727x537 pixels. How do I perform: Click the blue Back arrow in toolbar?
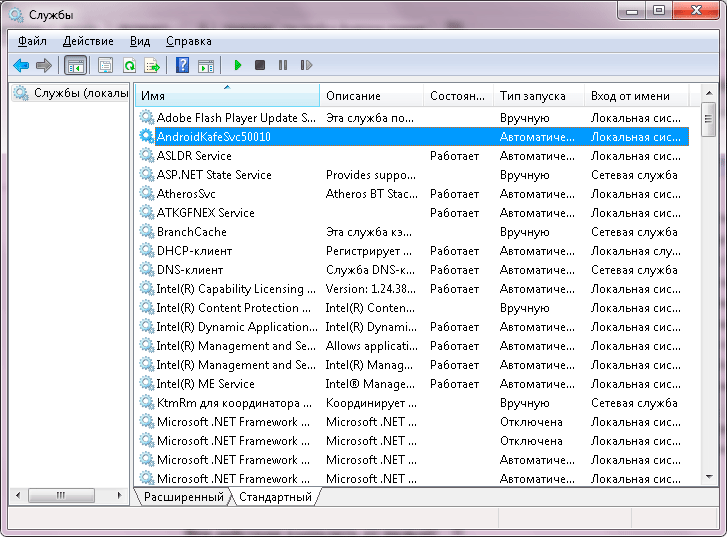pos(21,65)
